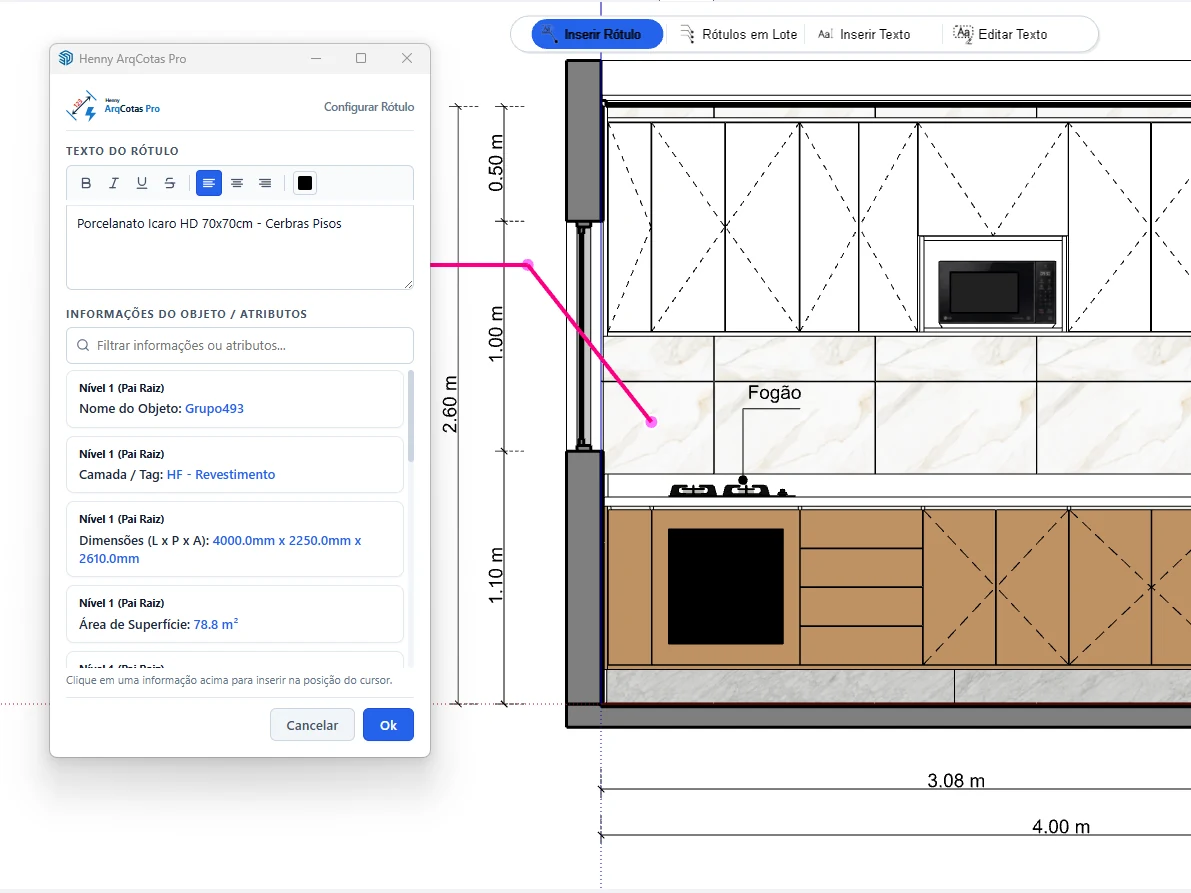
Task: Click the SketchUp icon in dialog title bar
Action: [x=66, y=58]
